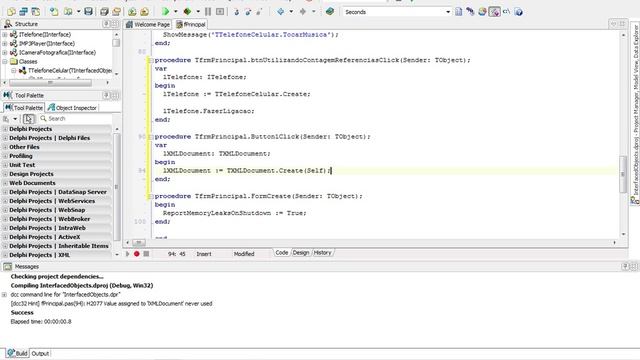Image resolution: width=640 pixels, height=360 pixels.
Task: Click the blue Back navigation icon
Action: [x=280, y=12]
